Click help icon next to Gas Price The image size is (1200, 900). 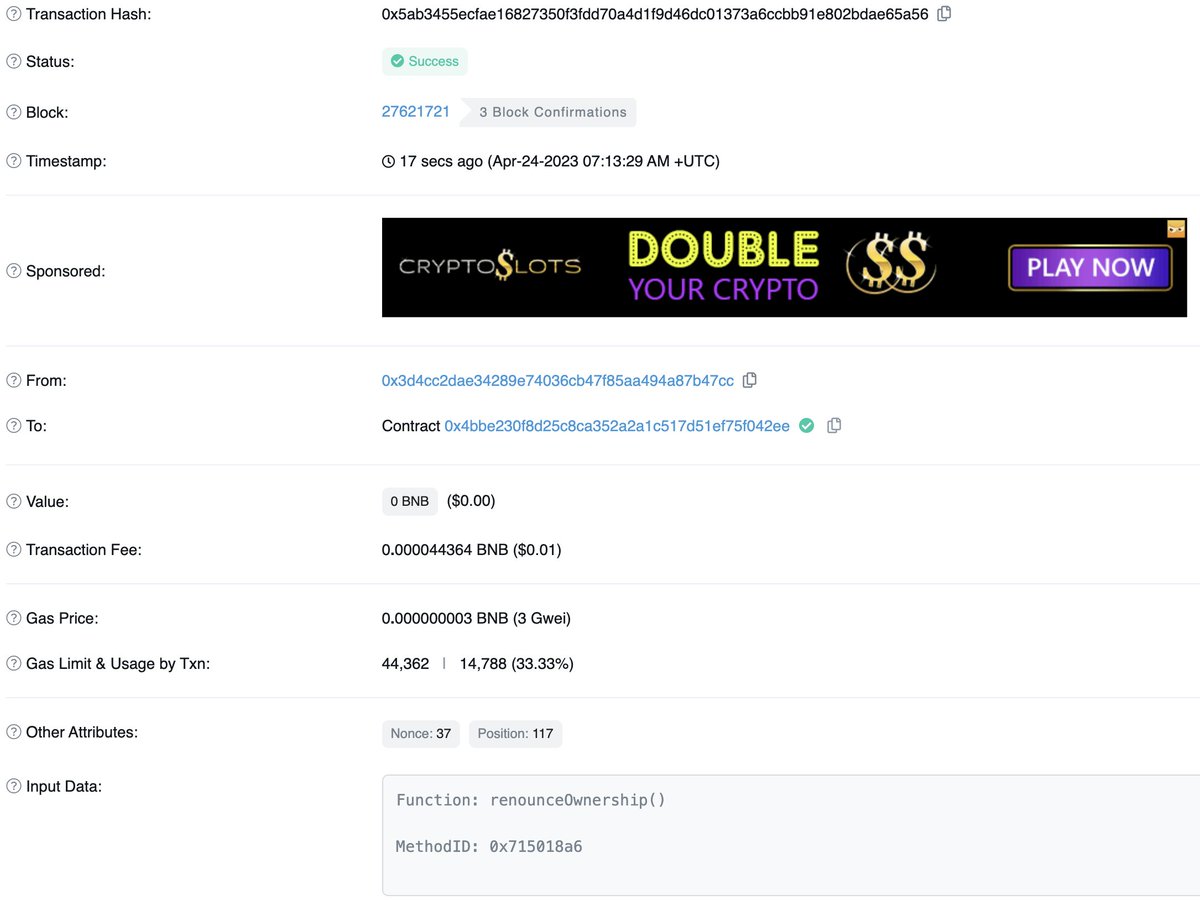point(14,618)
